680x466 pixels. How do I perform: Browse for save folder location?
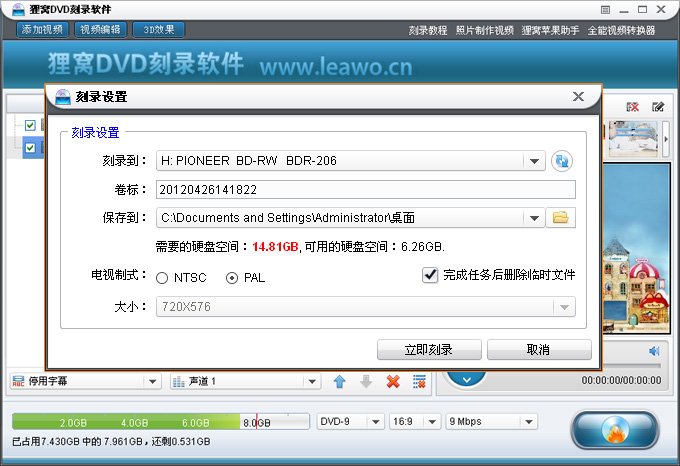(x=561, y=218)
